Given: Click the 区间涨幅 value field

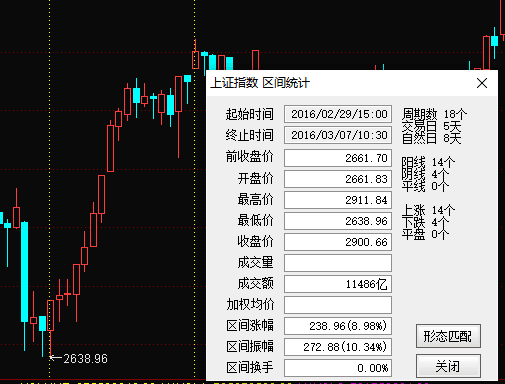Looking at the screenshot, I should (338, 326).
